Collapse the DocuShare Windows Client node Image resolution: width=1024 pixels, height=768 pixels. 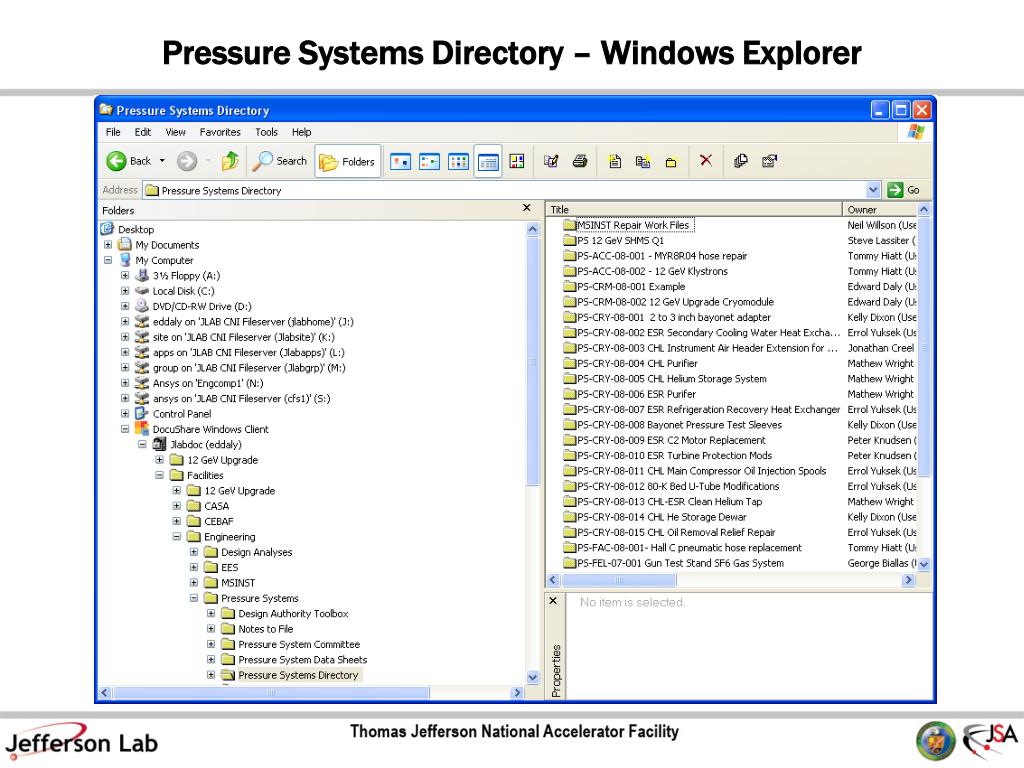[x=125, y=429]
